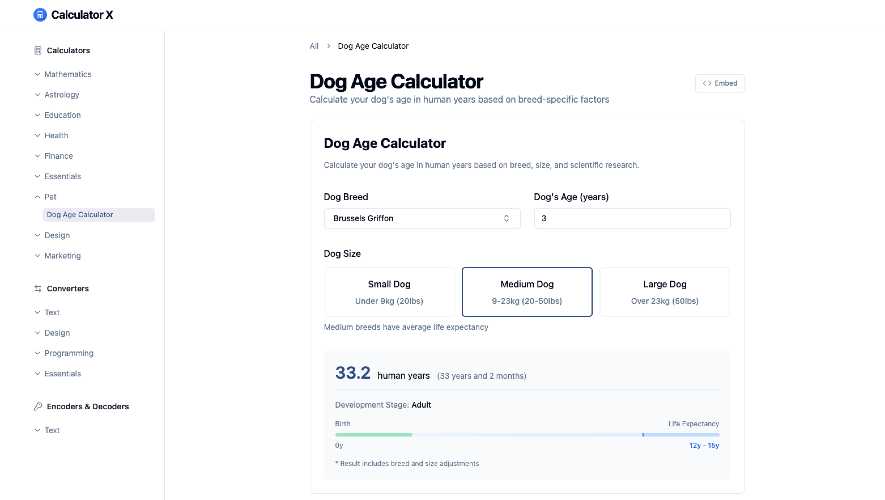This screenshot has width=885, height=500.
Task: Click the 33.2 human years result
Action: [x=353, y=373]
